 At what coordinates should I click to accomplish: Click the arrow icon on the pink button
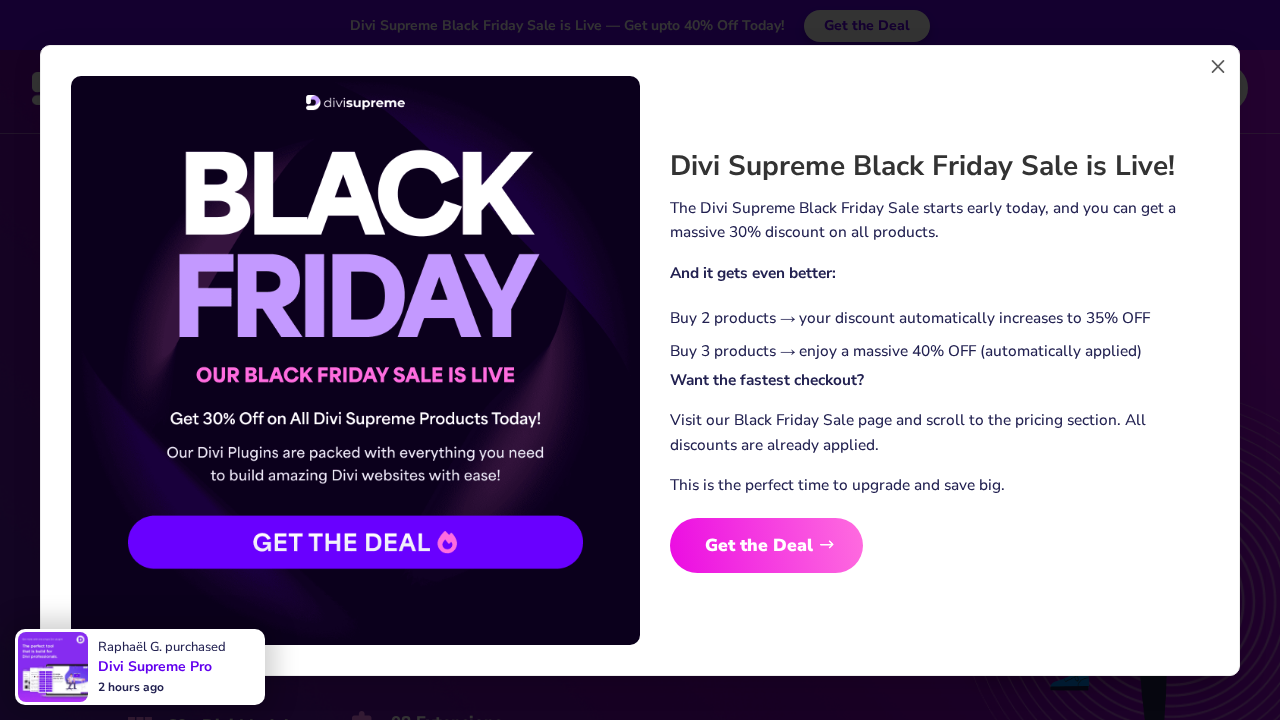(x=826, y=545)
